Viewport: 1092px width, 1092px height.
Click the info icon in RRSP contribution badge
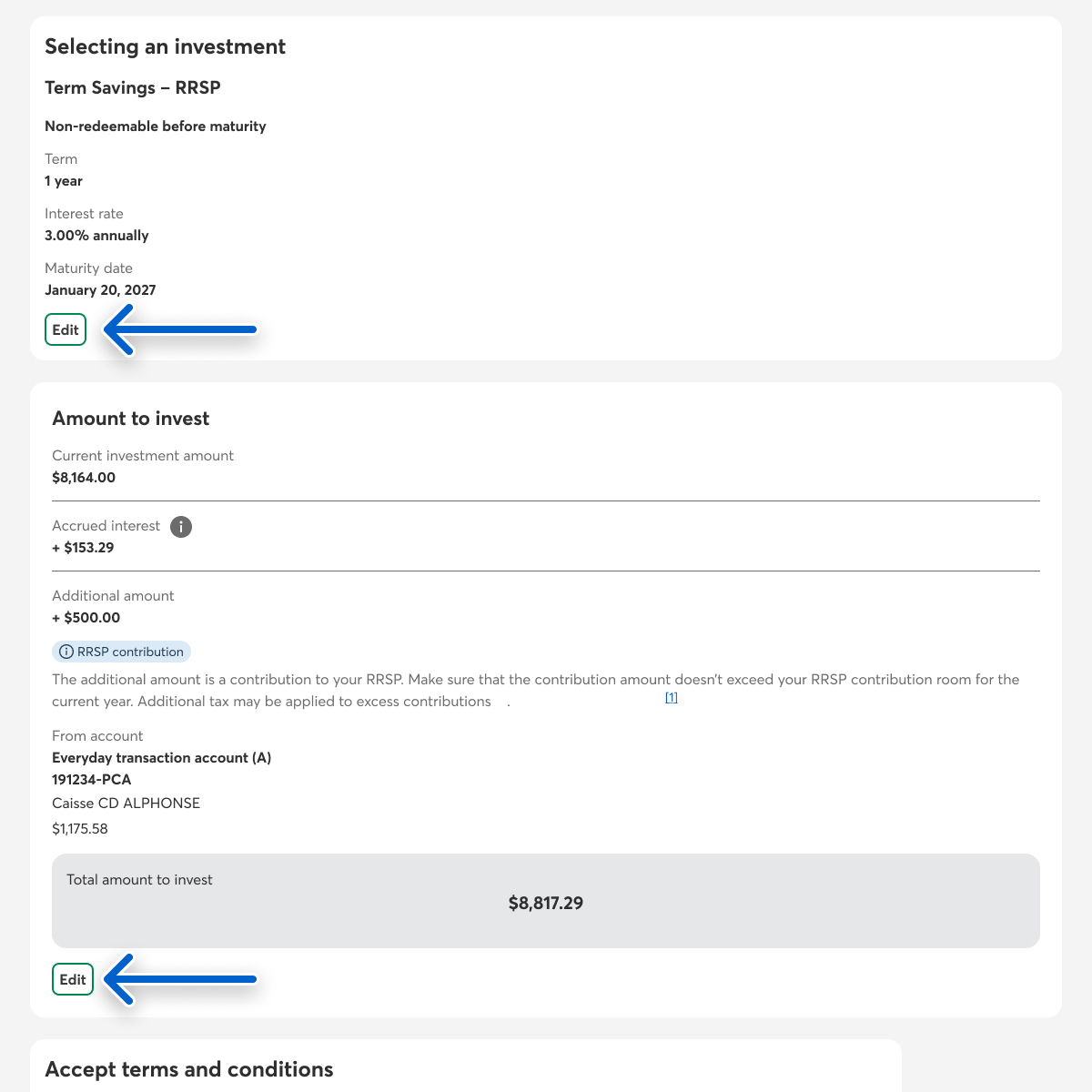66,652
